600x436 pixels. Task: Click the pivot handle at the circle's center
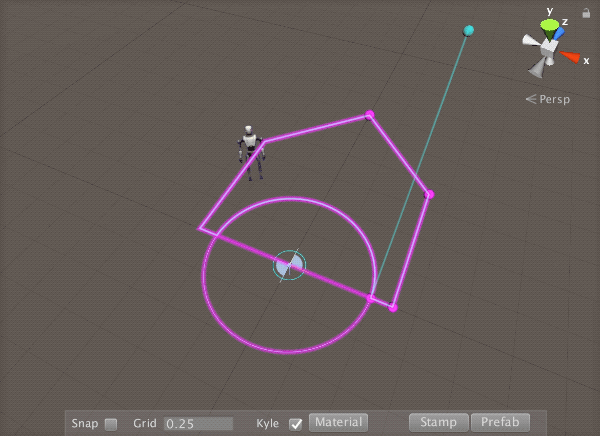pyautogui.click(x=289, y=265)
